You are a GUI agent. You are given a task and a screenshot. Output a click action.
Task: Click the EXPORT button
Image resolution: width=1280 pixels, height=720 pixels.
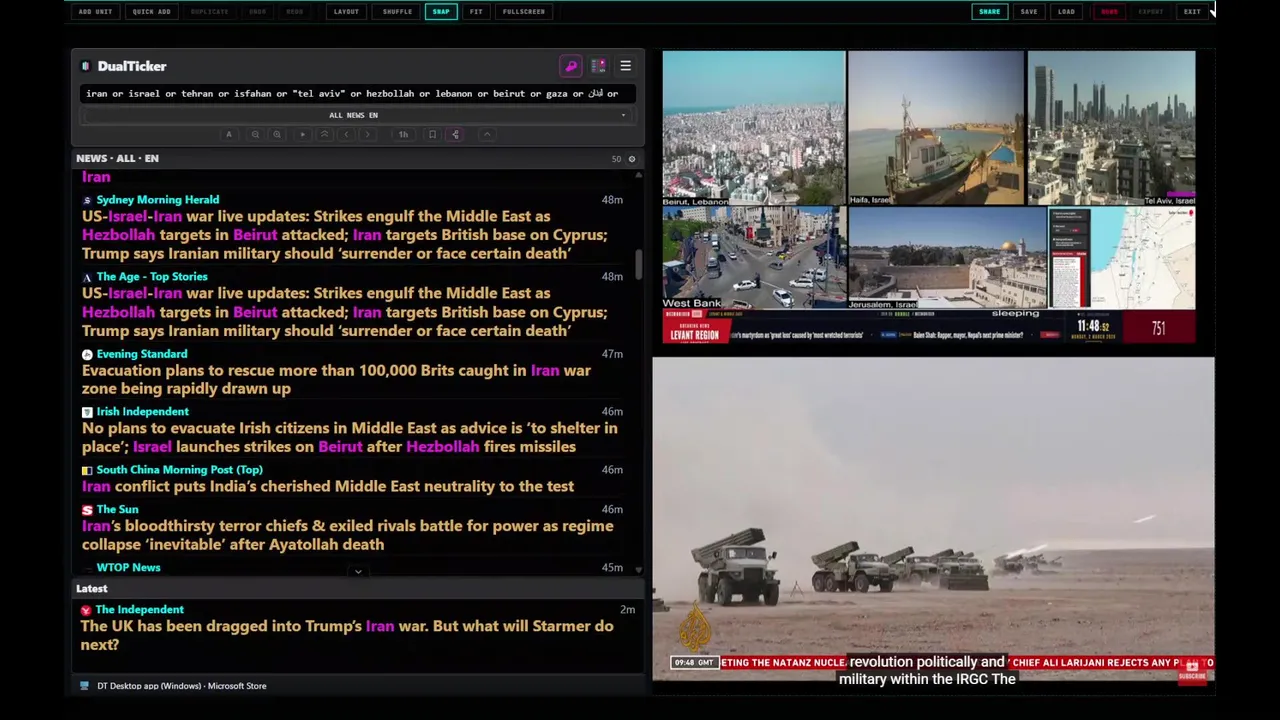(x=1151, y=12)
